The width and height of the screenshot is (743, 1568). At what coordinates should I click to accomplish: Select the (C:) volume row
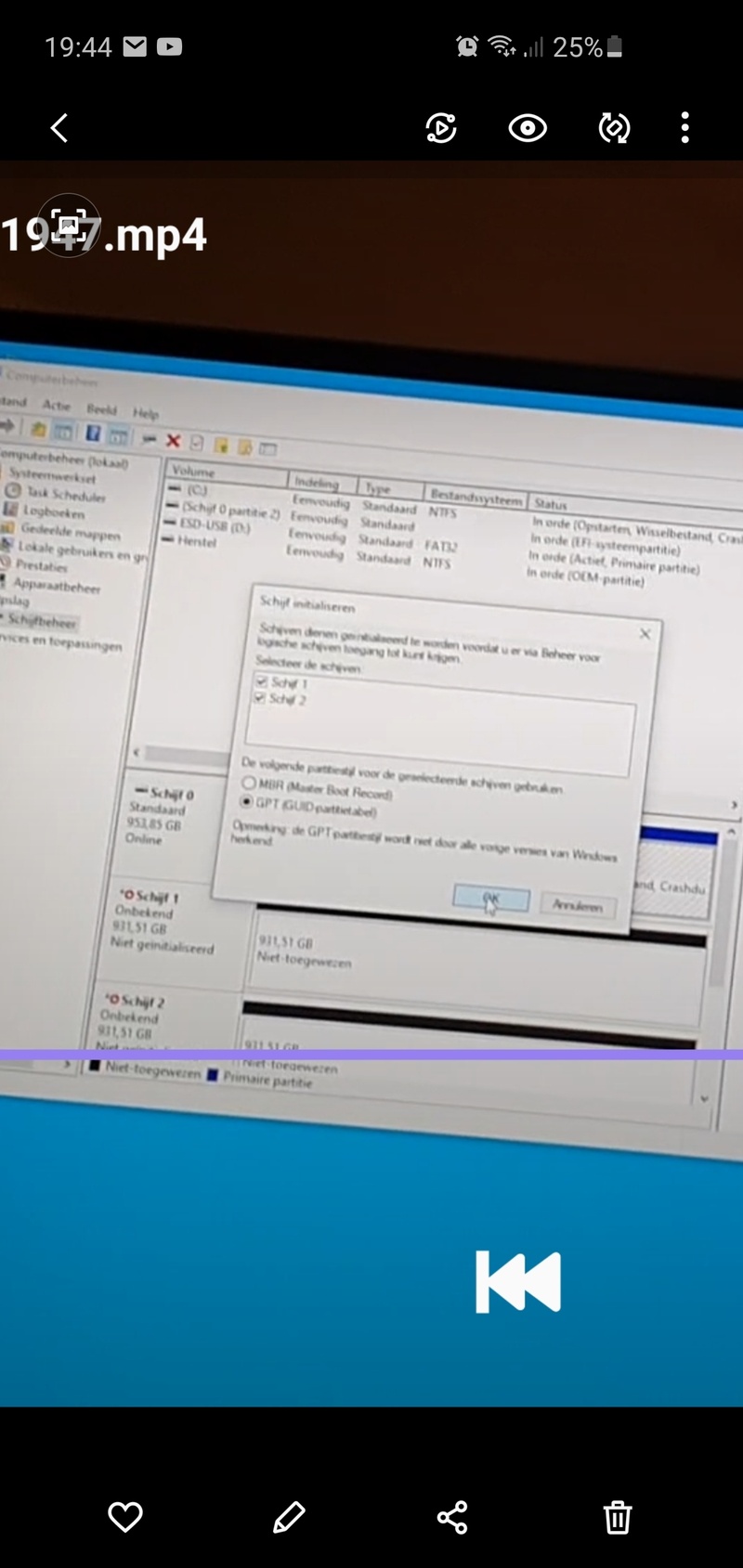197,489
